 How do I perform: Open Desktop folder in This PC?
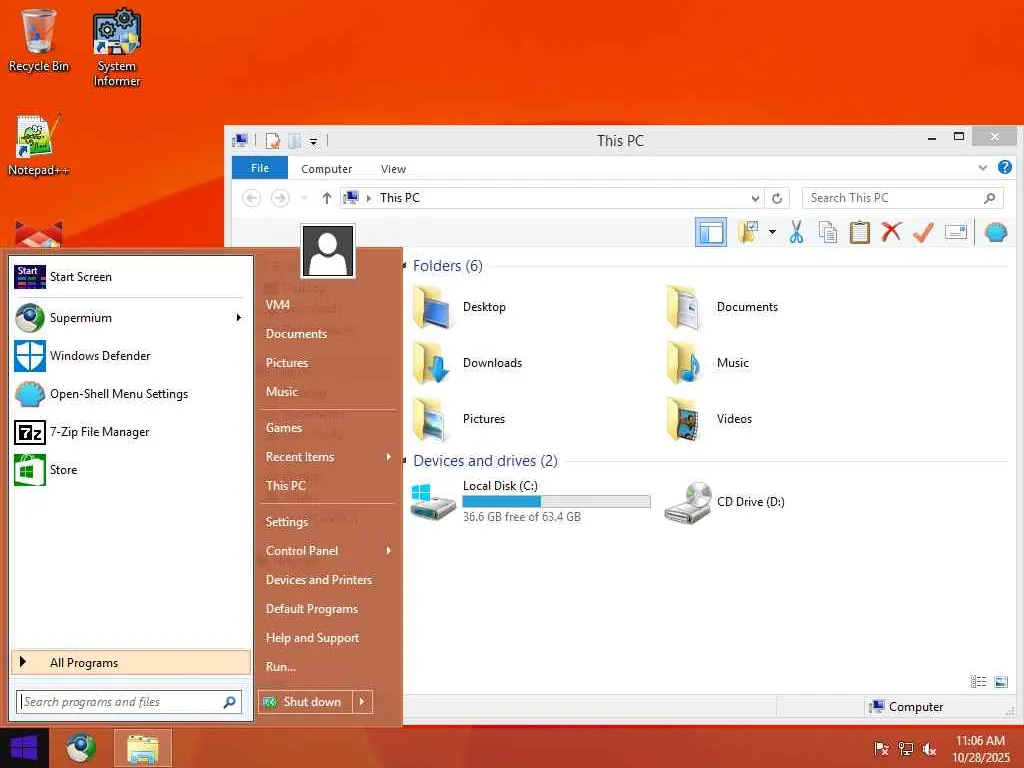coord(460,307)
